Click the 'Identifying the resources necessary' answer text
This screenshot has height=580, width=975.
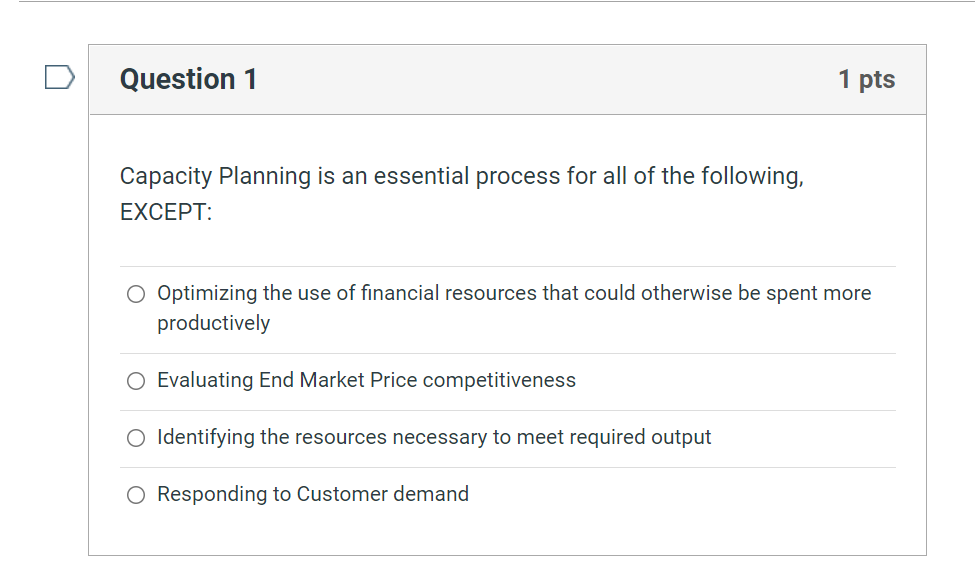click(434, 437)
